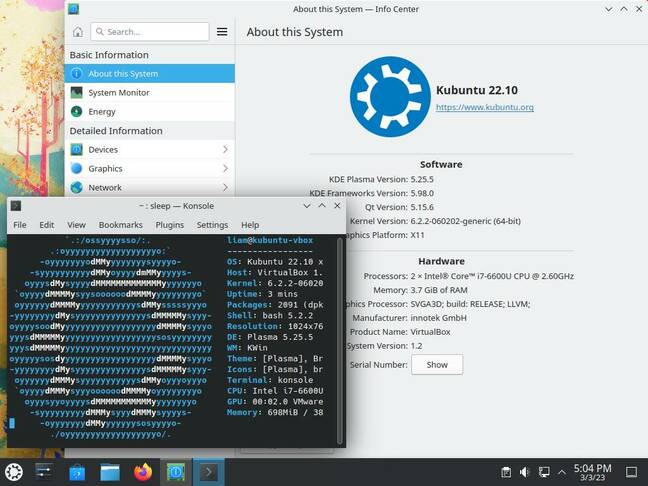Launch Firefox from taskbar
648x486 pixels.
point(143,472)
